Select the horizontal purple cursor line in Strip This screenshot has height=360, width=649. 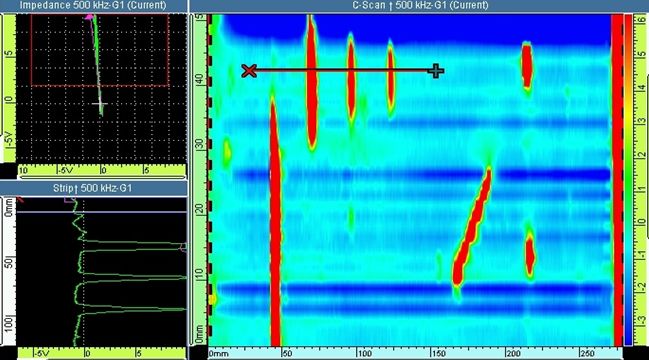click(x=101, y=212)
